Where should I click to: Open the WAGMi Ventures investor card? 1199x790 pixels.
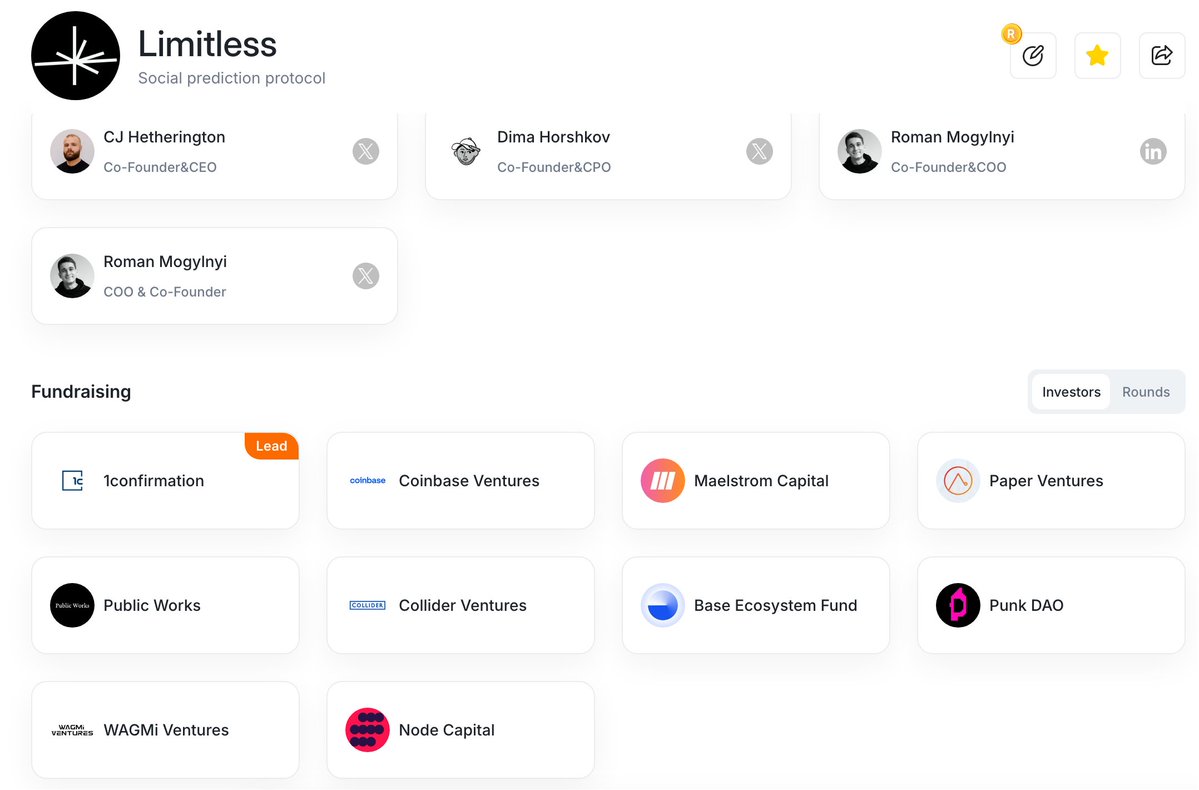point(165,730)
